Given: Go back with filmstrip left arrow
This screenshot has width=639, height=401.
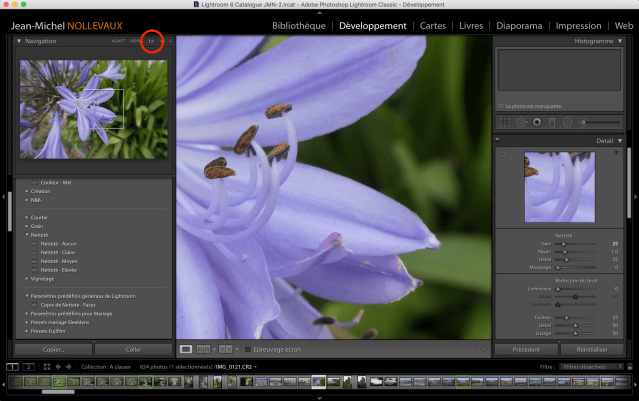Looking at the screenshot, I should click(58, 367).
